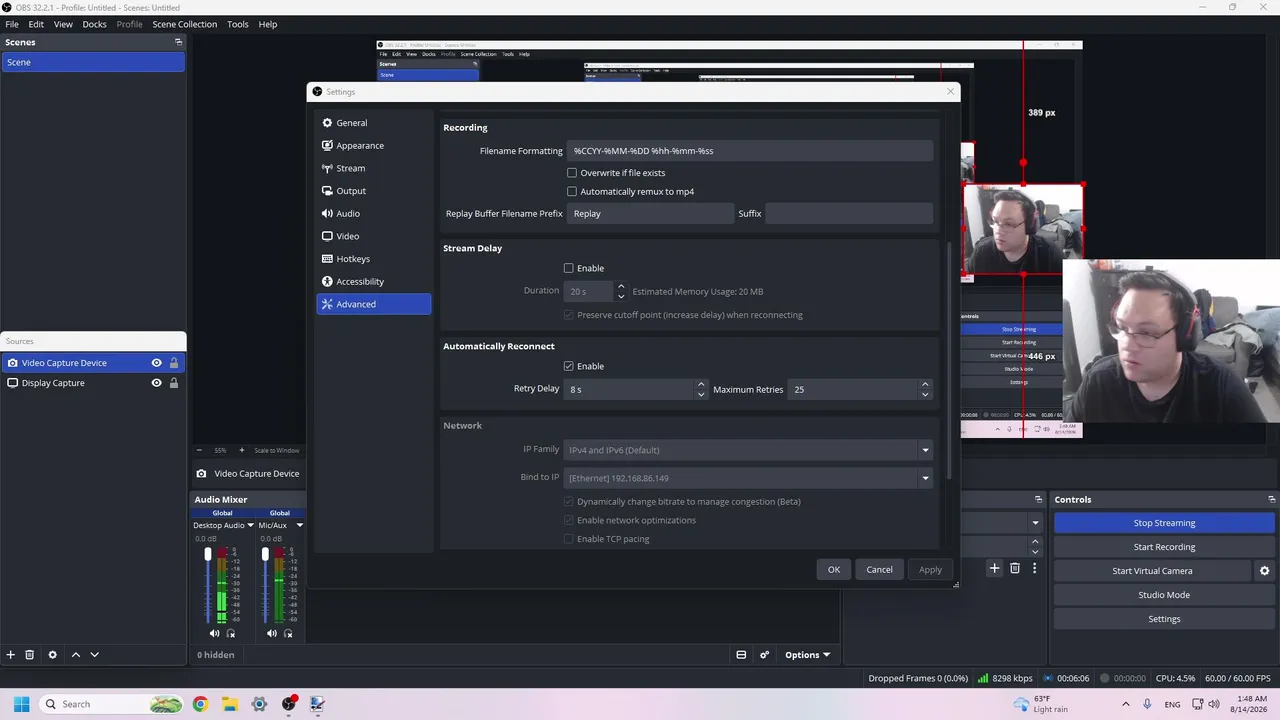Click Start Recording in Controls
1280x720 pixels.
tap(1164, 547)
